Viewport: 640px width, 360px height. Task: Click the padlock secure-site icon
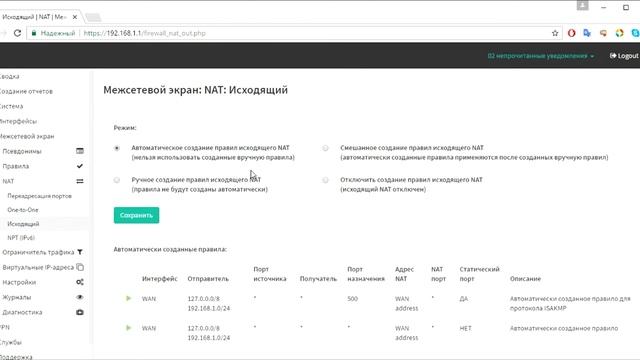(34, 33)
